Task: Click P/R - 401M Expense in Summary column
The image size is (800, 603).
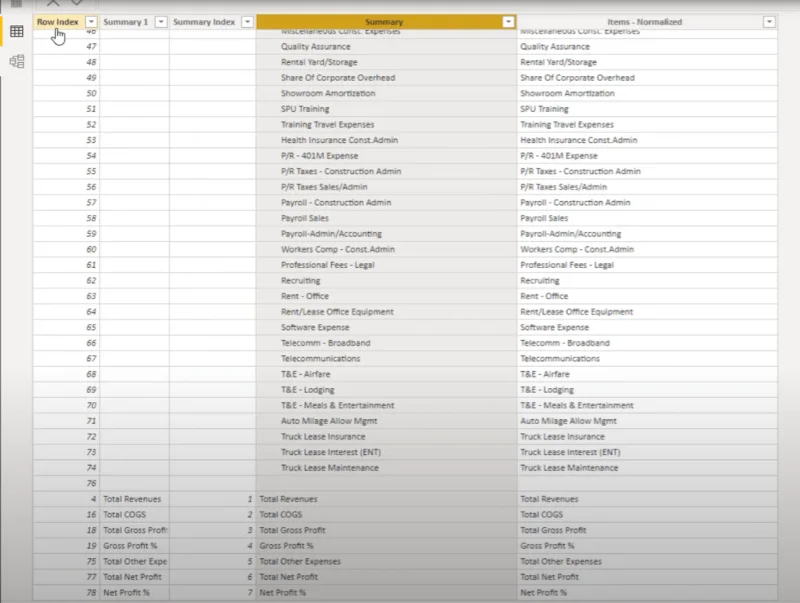Action: tap(319, 156)
